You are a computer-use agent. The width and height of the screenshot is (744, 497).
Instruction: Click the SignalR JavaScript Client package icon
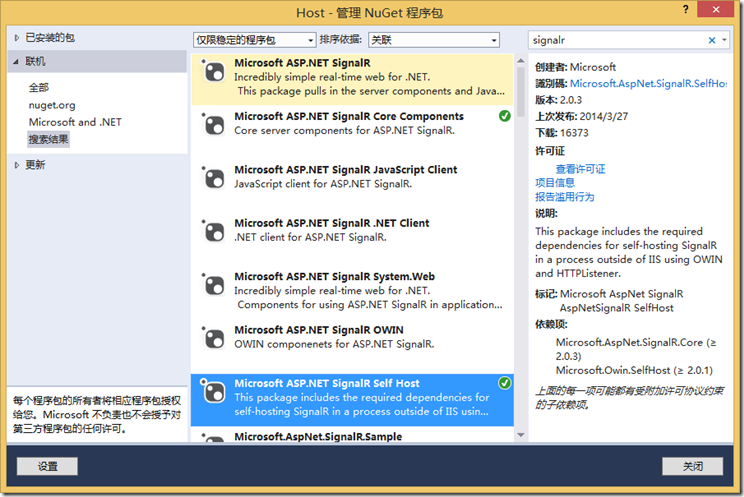214,179
